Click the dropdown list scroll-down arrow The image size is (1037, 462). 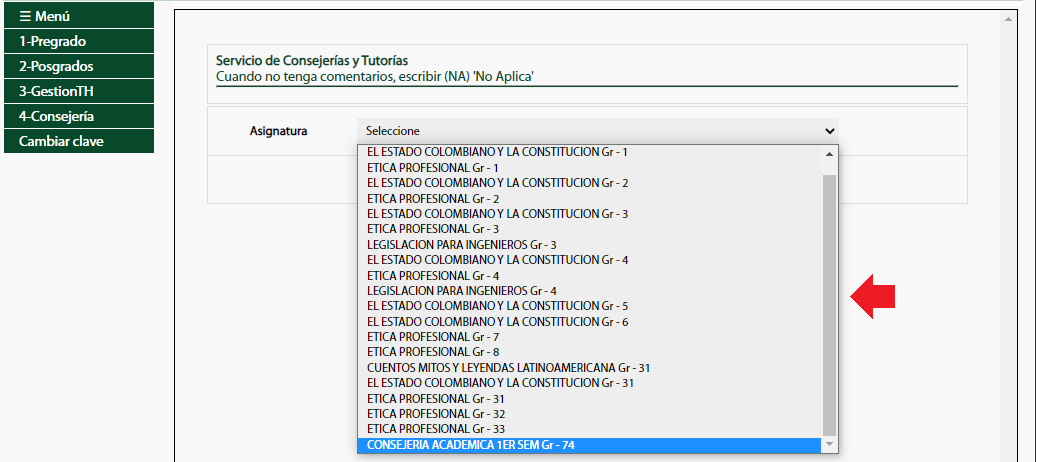pyautogui.click(x=829, y=445)
